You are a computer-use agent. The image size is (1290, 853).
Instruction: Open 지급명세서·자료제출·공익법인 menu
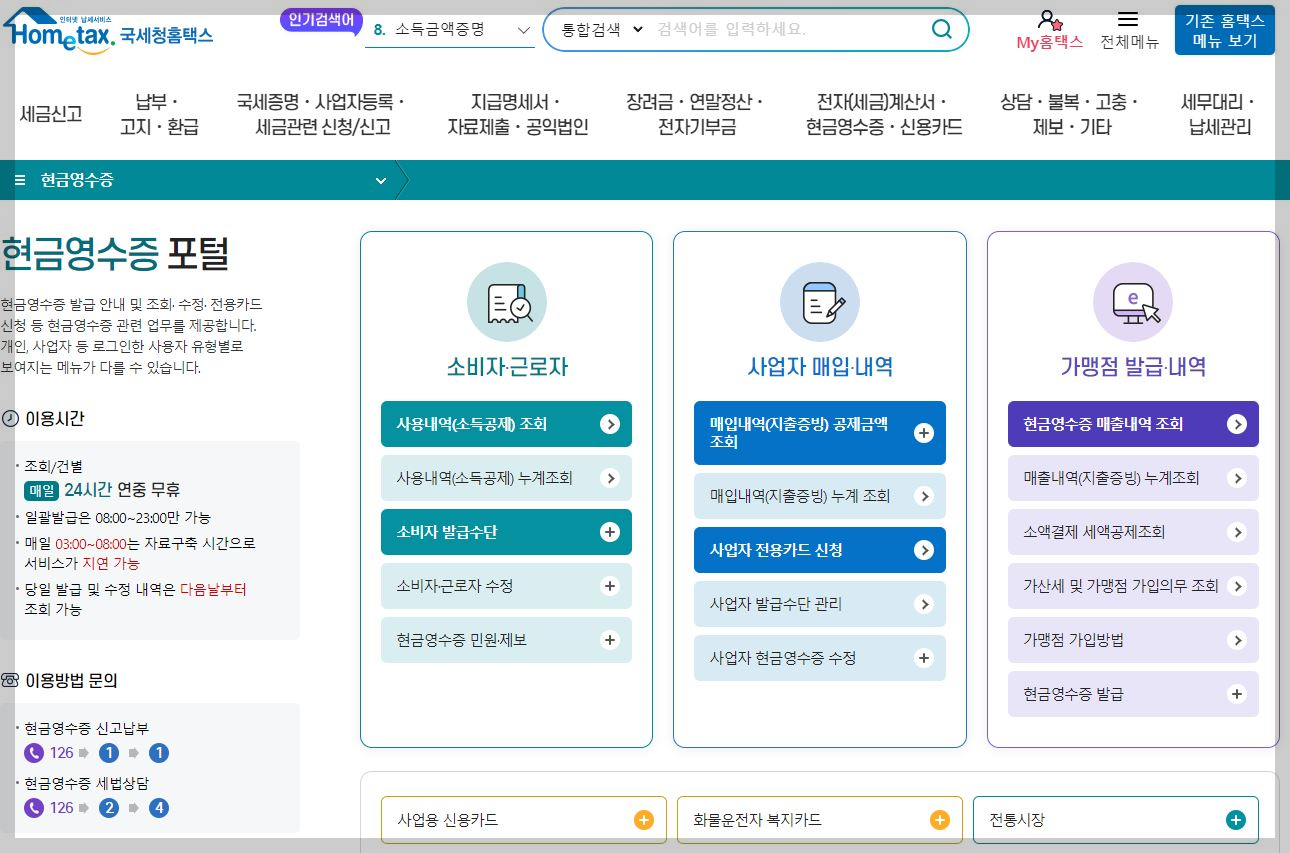[x=517, y=114]
